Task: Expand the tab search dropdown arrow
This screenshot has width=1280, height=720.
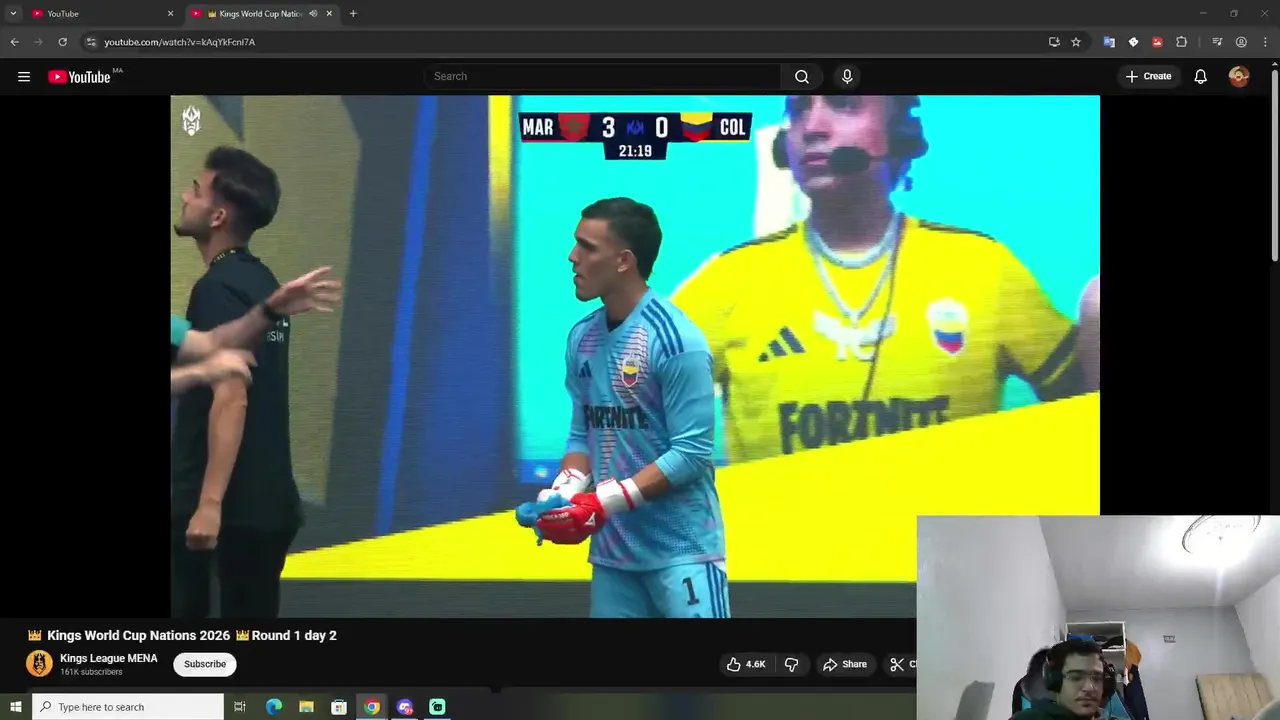Action: click(x=13, y=14)
